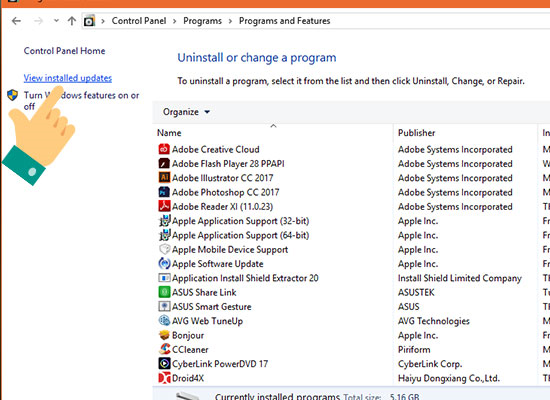Click the CyberLink PowerDVD 17 icon
The width and height of the screenshot is (550, 400).
click(164, 364)
